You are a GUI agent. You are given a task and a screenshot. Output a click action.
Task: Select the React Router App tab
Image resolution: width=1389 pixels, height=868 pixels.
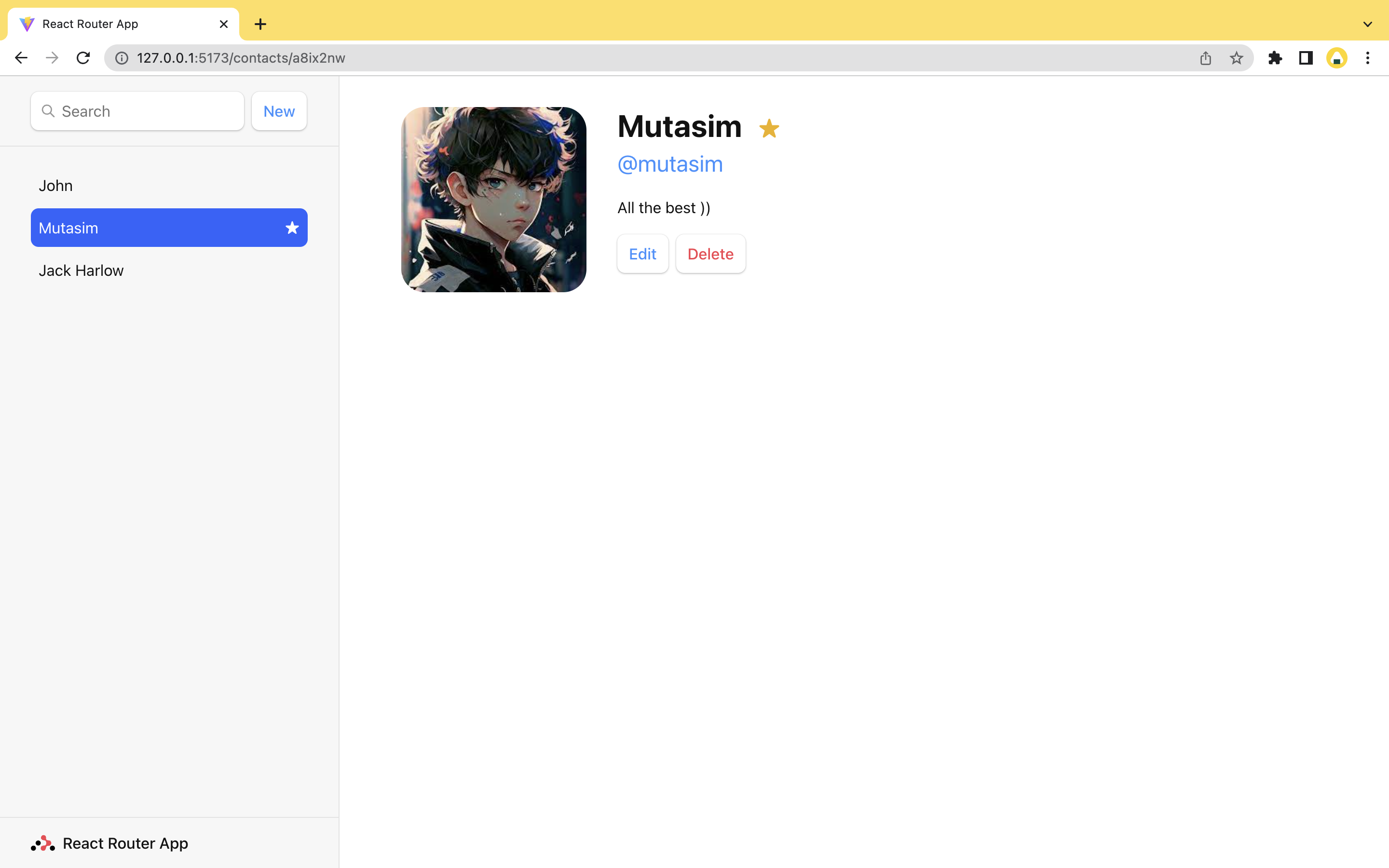click(x=115, y=24)
